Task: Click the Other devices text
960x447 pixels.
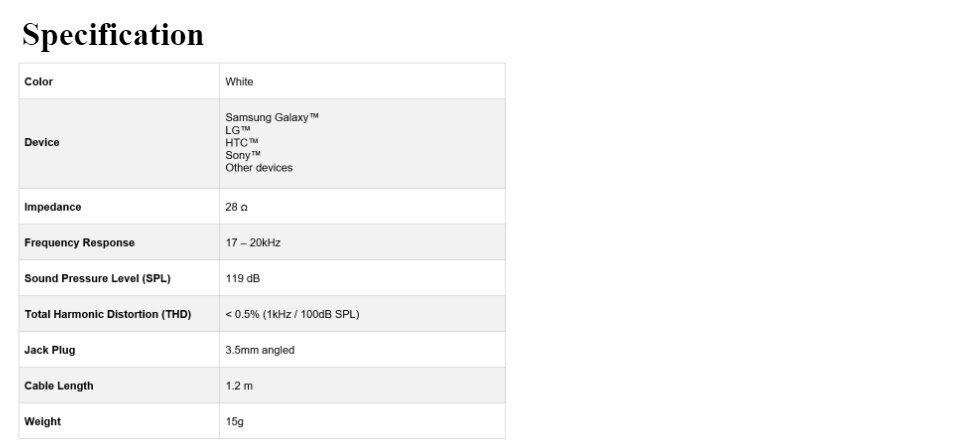Action: (259, 168)
